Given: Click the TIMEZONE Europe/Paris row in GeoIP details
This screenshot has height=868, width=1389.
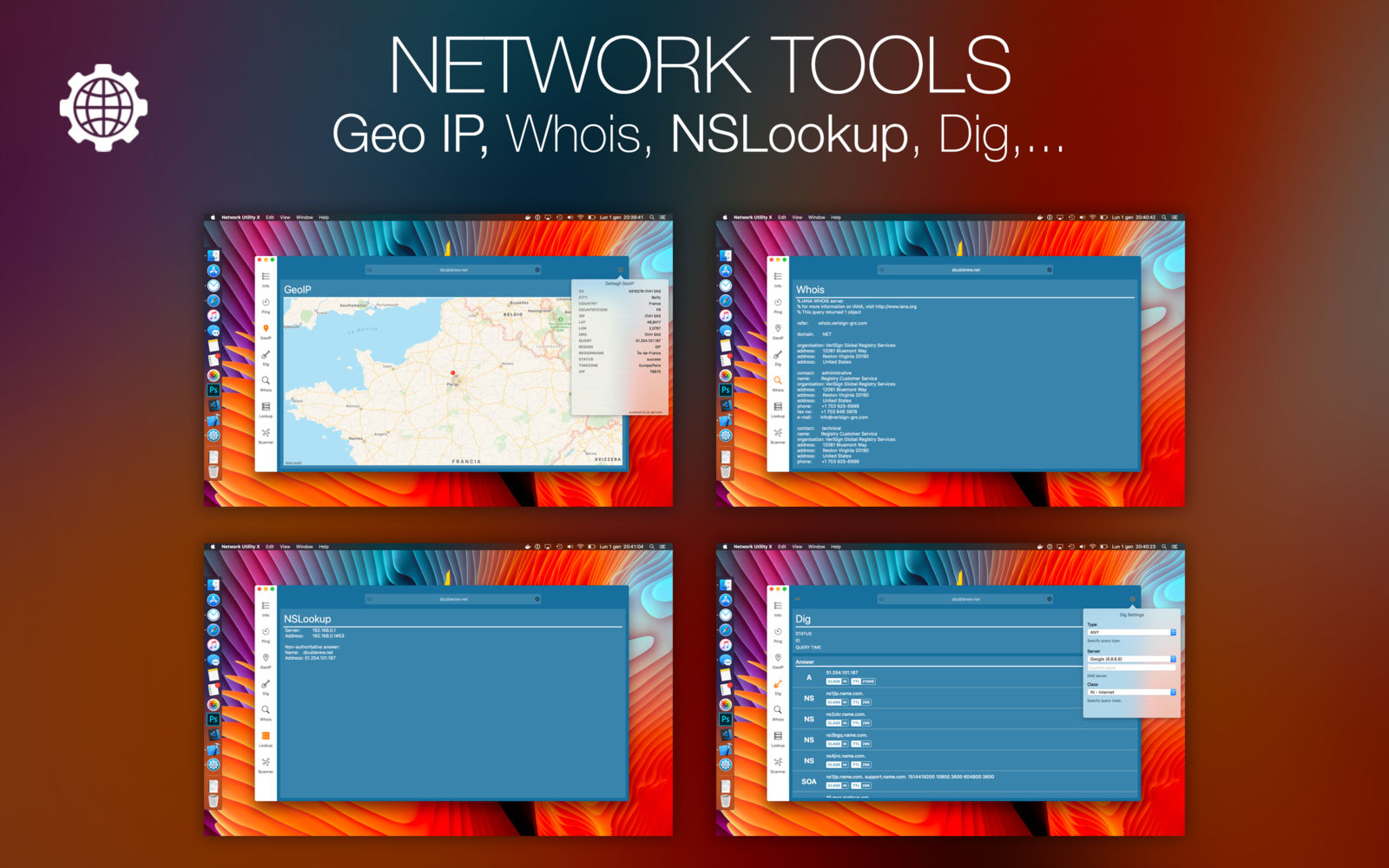Looking at the screenshot, I should (620, 365).
